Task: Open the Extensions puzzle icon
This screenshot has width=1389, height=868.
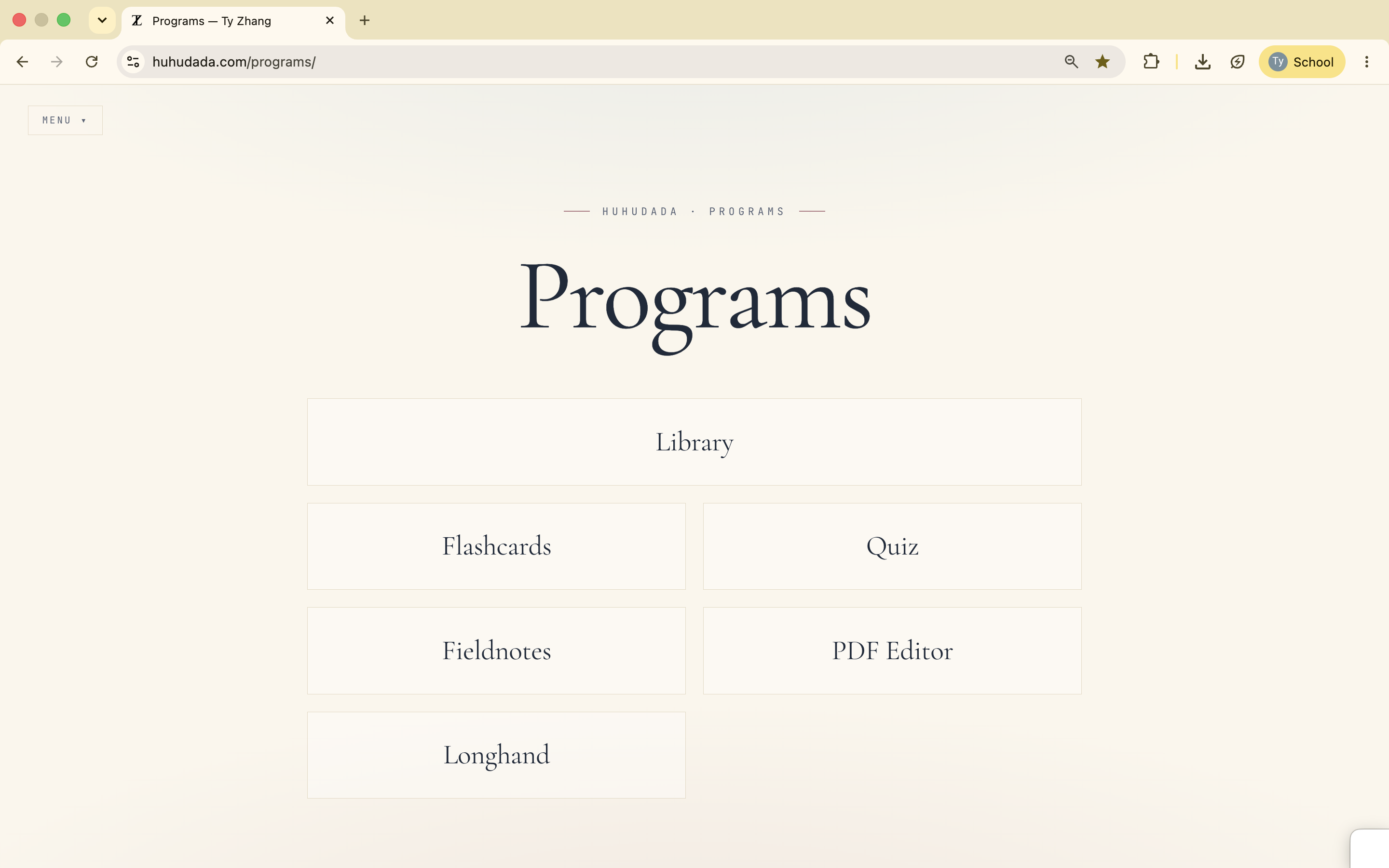Action: [1151, 62]
